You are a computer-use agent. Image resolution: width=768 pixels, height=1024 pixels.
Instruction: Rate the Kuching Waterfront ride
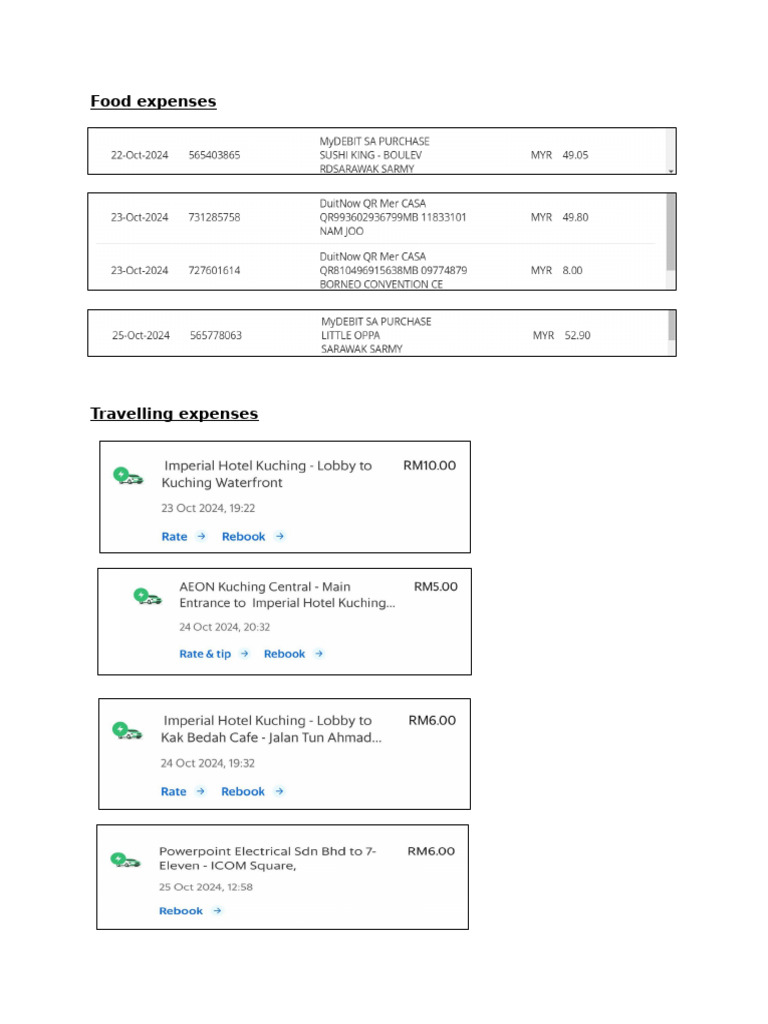[x=174, y=536]
